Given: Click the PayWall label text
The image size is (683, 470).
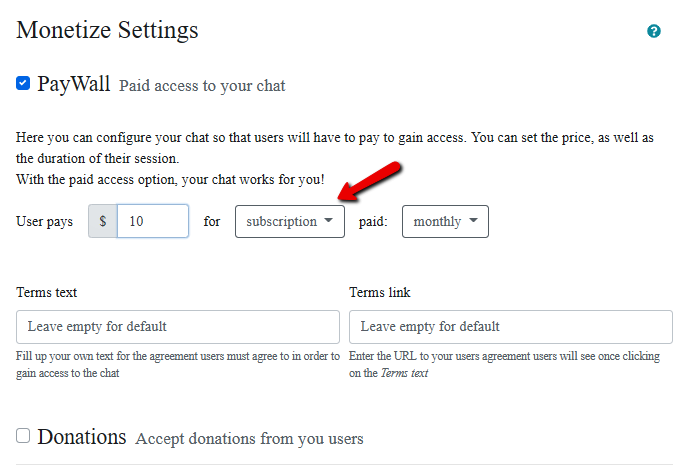Looking at the screenshot, I should pyautogui.click(x=74, y=84).
